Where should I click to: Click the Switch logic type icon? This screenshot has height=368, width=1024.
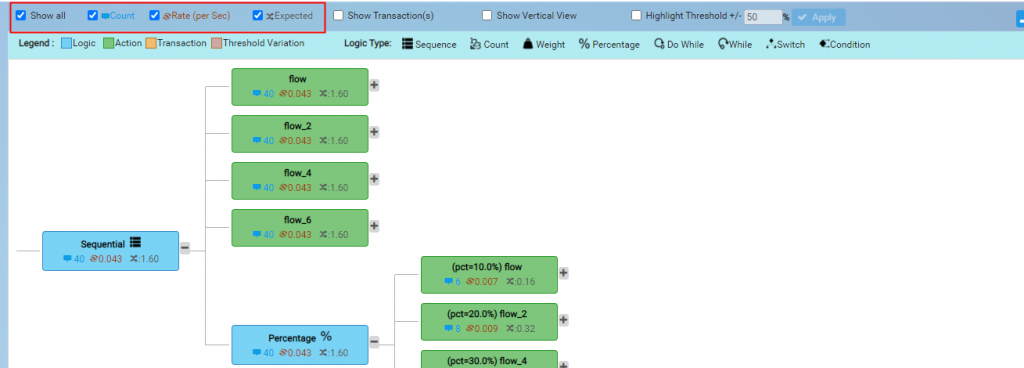click(771, 44)
